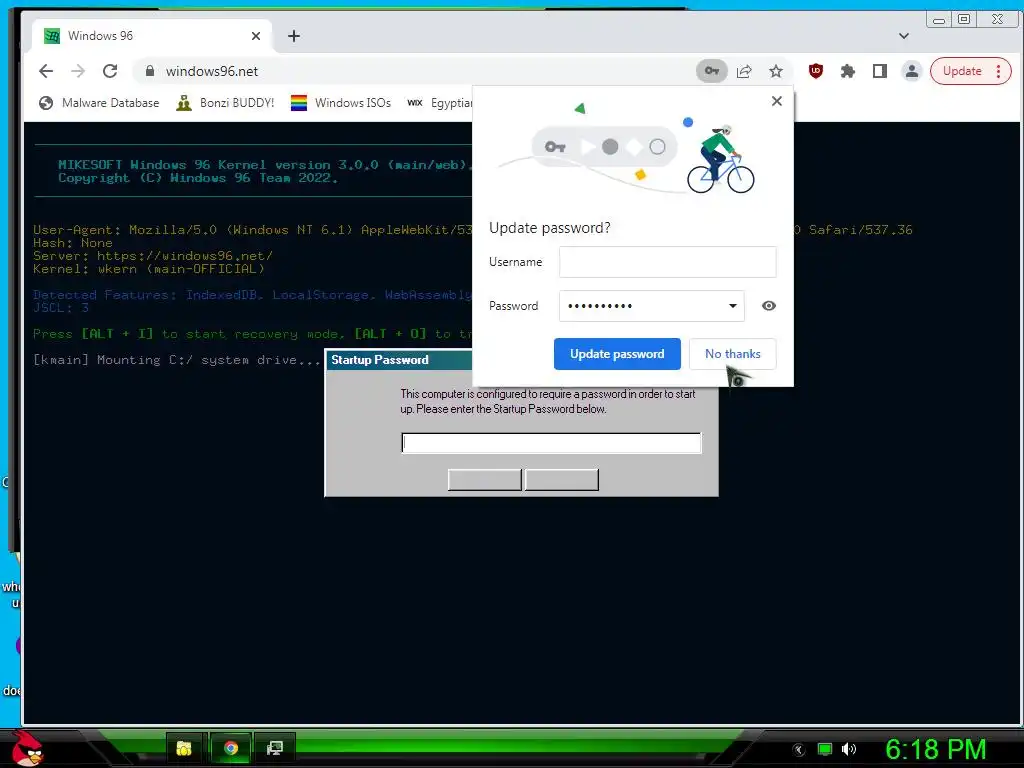Close the Update password popup

[776, 101]
